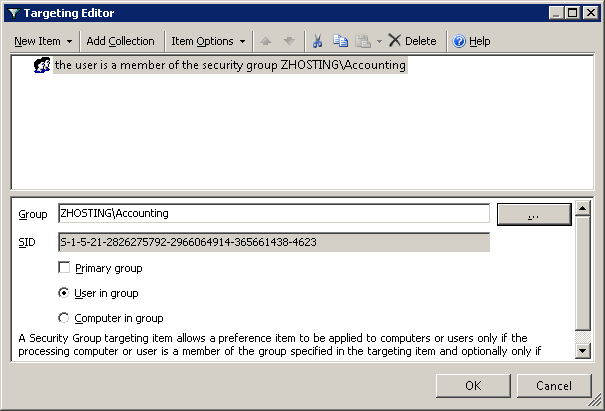Open Help from the toolbar

tap(471, 41)
